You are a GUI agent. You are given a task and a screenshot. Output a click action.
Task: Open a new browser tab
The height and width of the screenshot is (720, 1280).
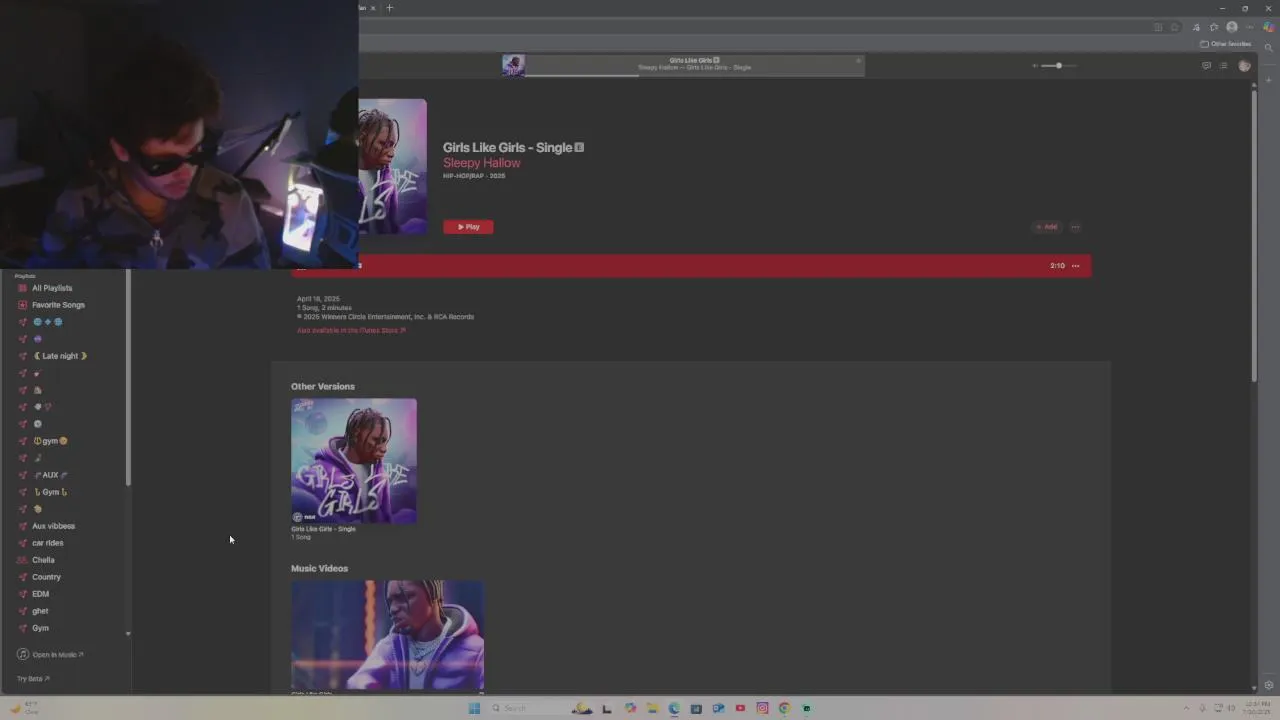(390, 8)
